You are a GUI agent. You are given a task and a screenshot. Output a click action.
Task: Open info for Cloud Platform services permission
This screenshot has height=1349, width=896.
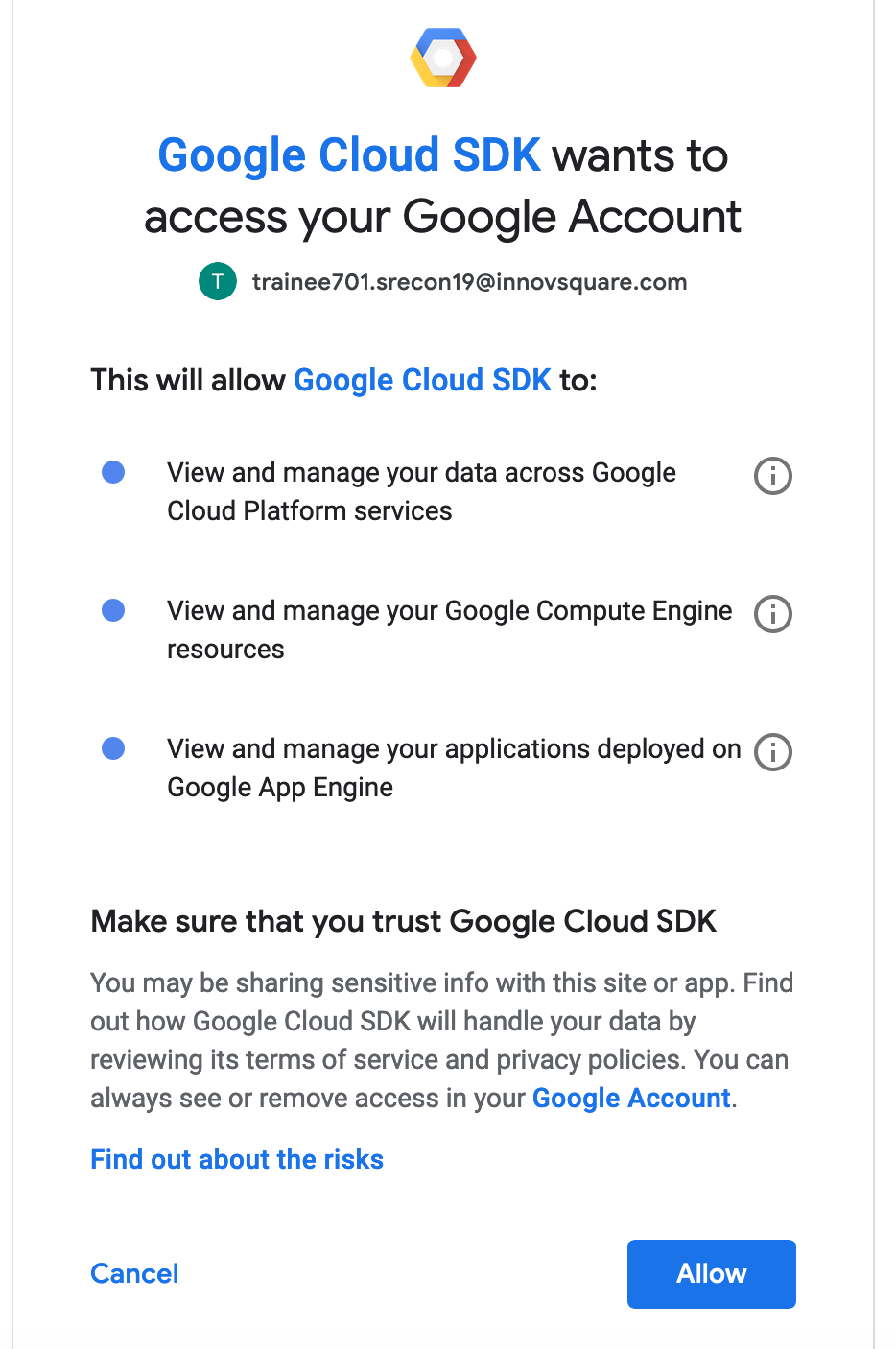773,475
